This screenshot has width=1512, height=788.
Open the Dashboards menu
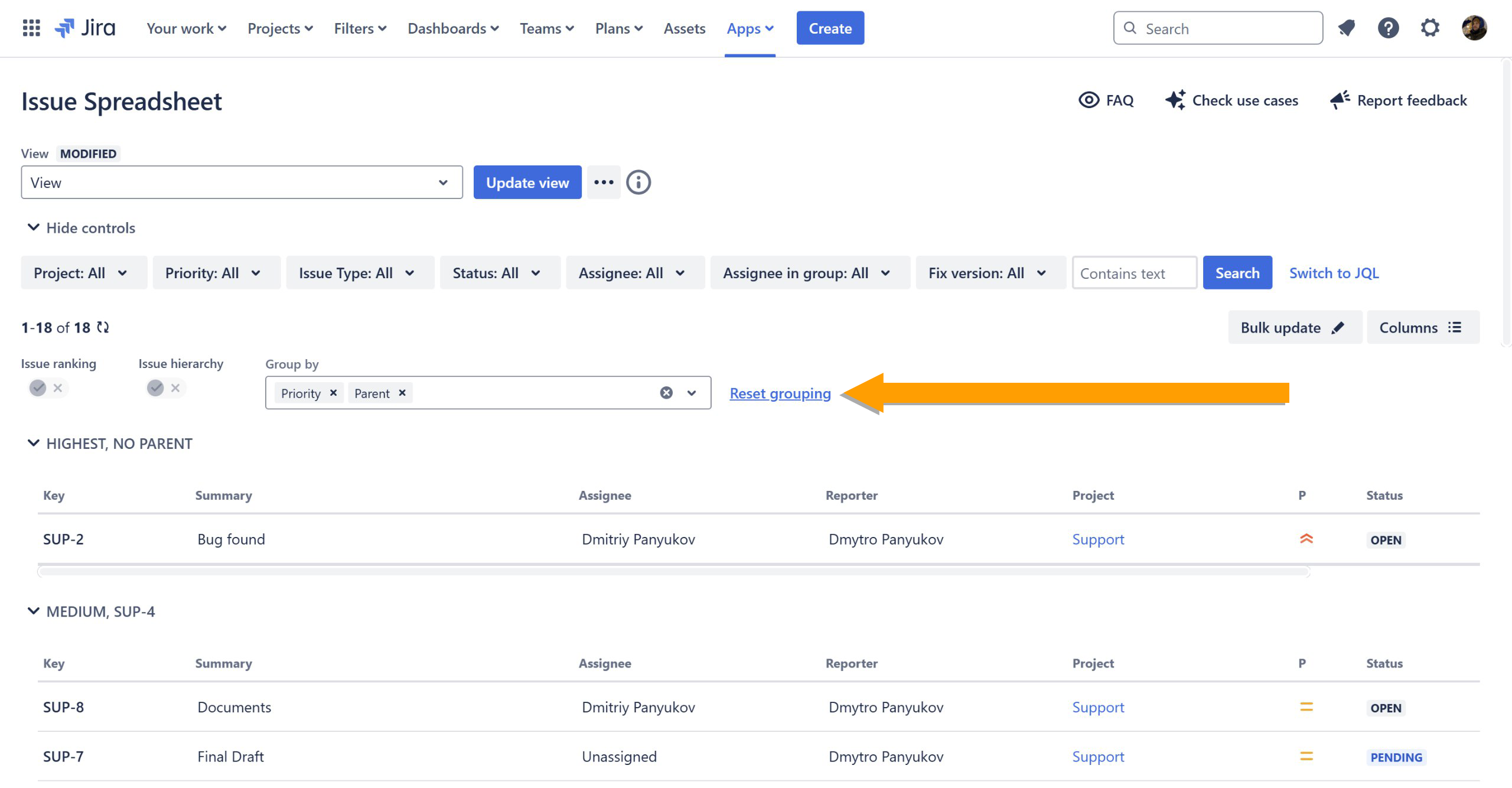tap(452, 28)
